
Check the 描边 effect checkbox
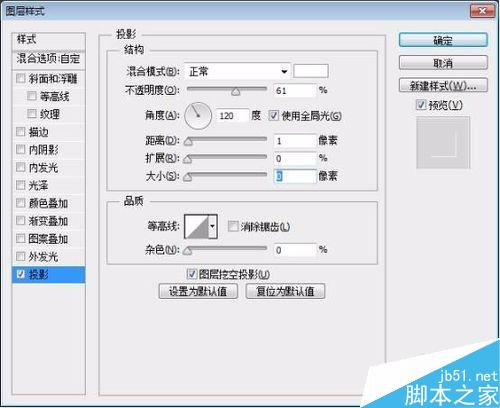click(21, 132)
